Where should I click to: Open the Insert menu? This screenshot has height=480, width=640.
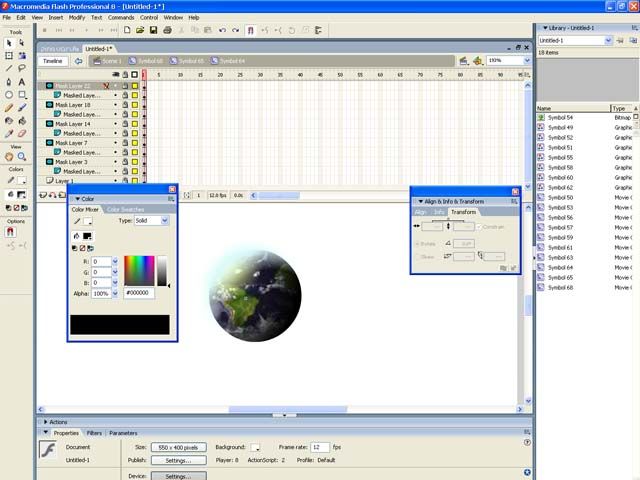[x=56, y=18]
